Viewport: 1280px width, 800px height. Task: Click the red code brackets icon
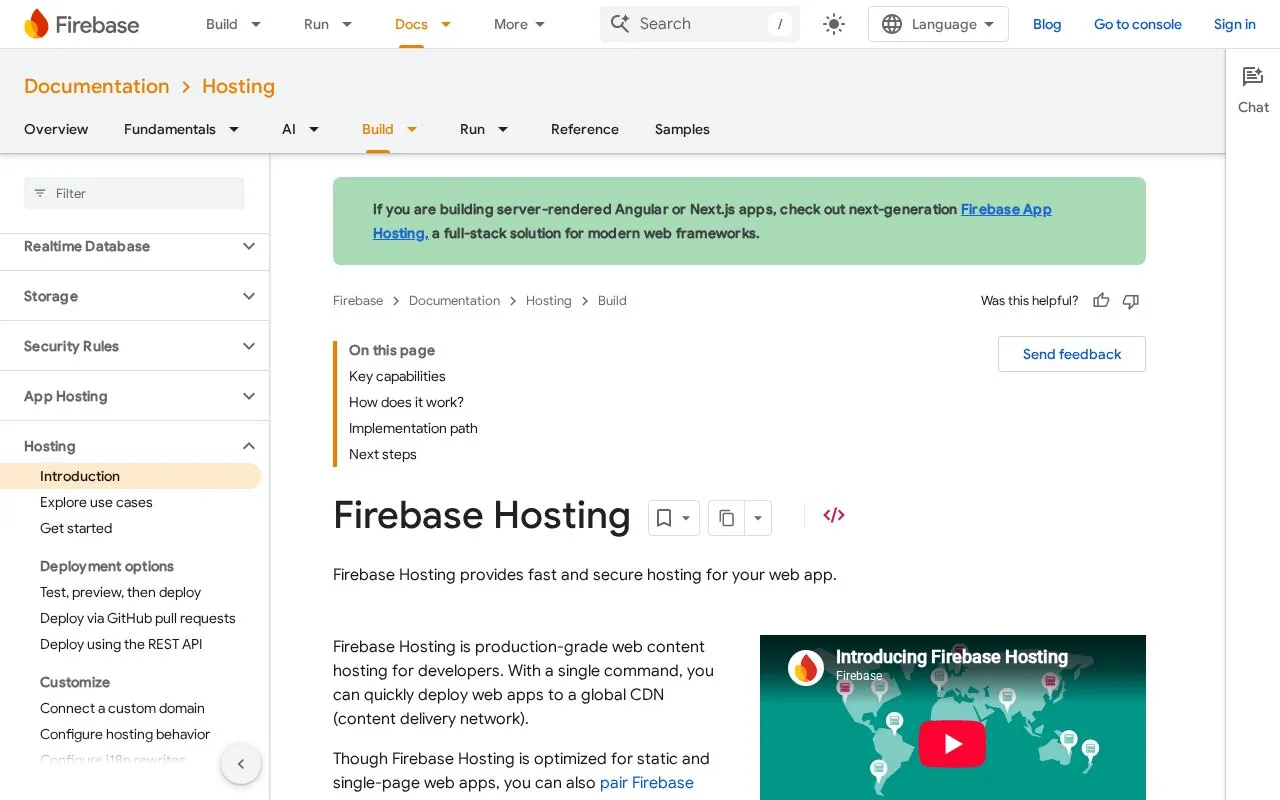pyautogui.click(x=834, y=515)
